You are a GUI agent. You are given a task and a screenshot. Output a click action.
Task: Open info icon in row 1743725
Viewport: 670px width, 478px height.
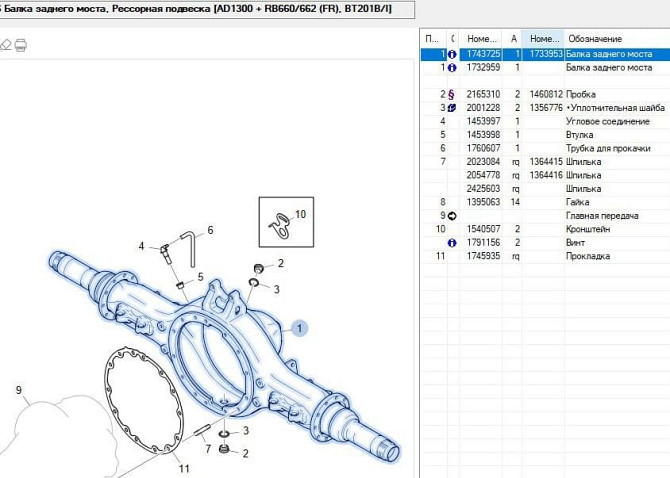click(x=452, y=54)
